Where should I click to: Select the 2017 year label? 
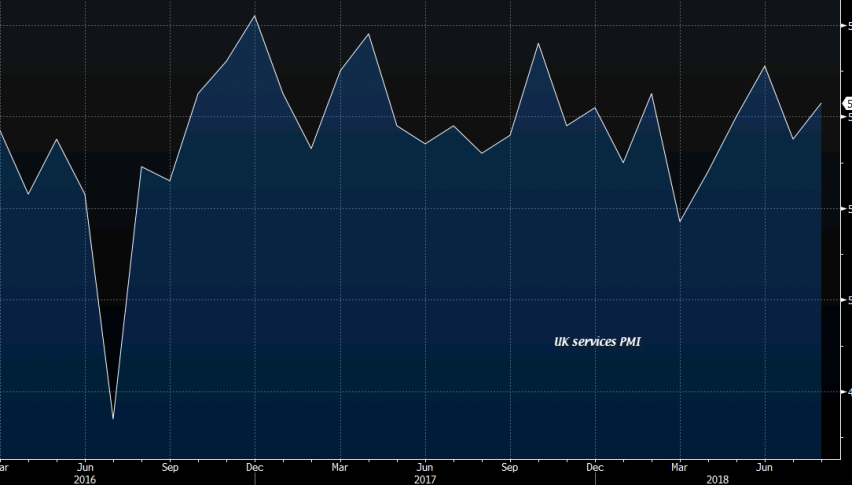pyautogui.click(x=425, y=480)
